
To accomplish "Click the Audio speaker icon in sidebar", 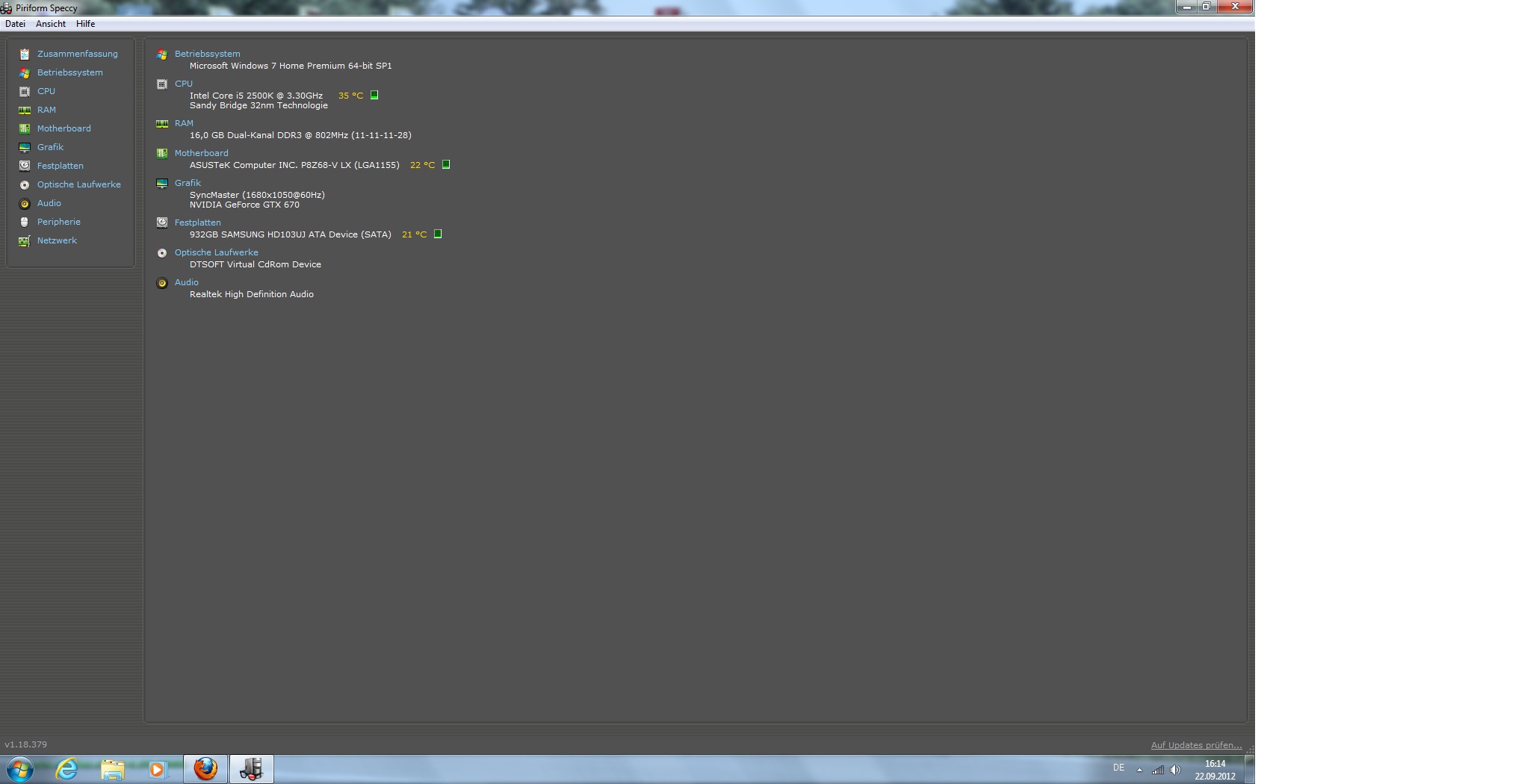I will pos(25,203).
